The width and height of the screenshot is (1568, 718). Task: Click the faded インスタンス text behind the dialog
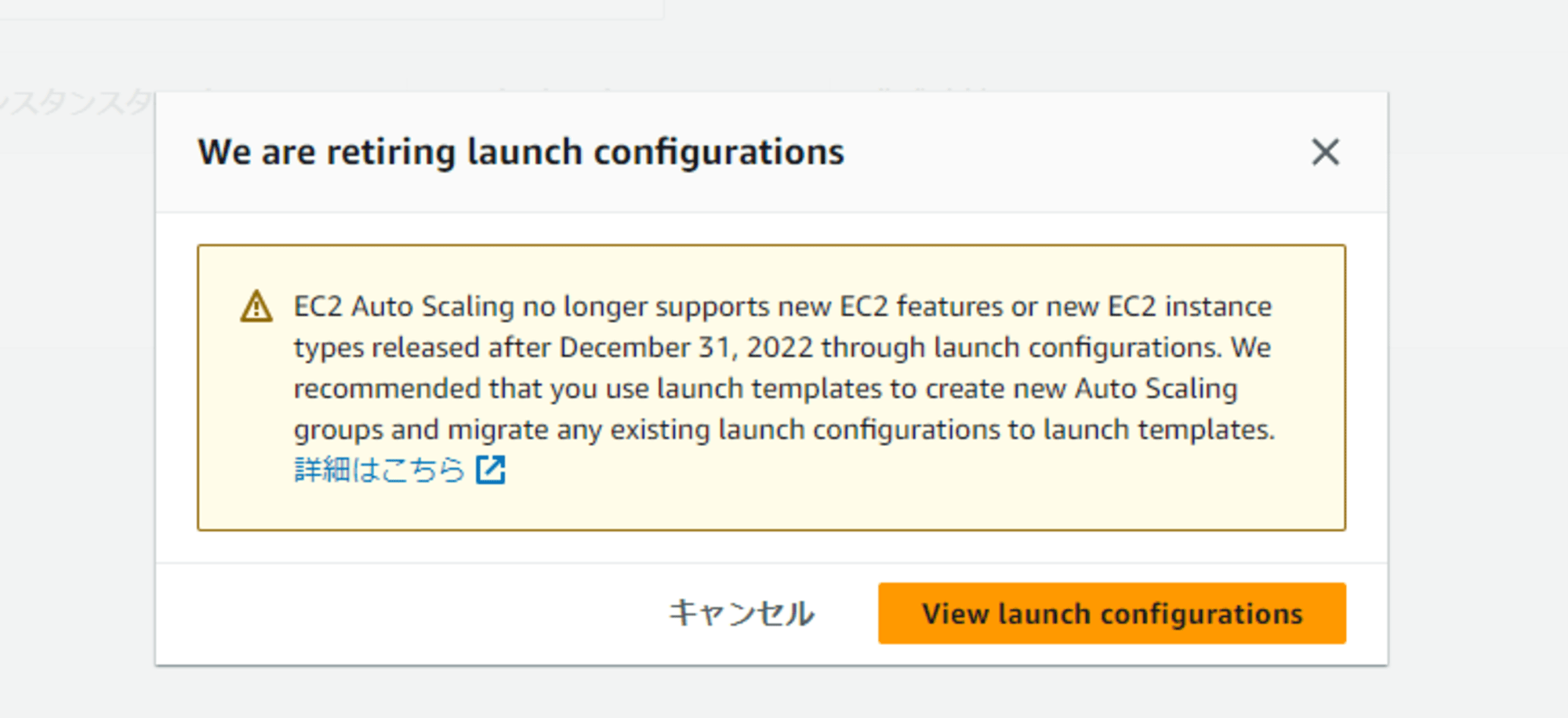pyautogui.click(x=77, y=103)
